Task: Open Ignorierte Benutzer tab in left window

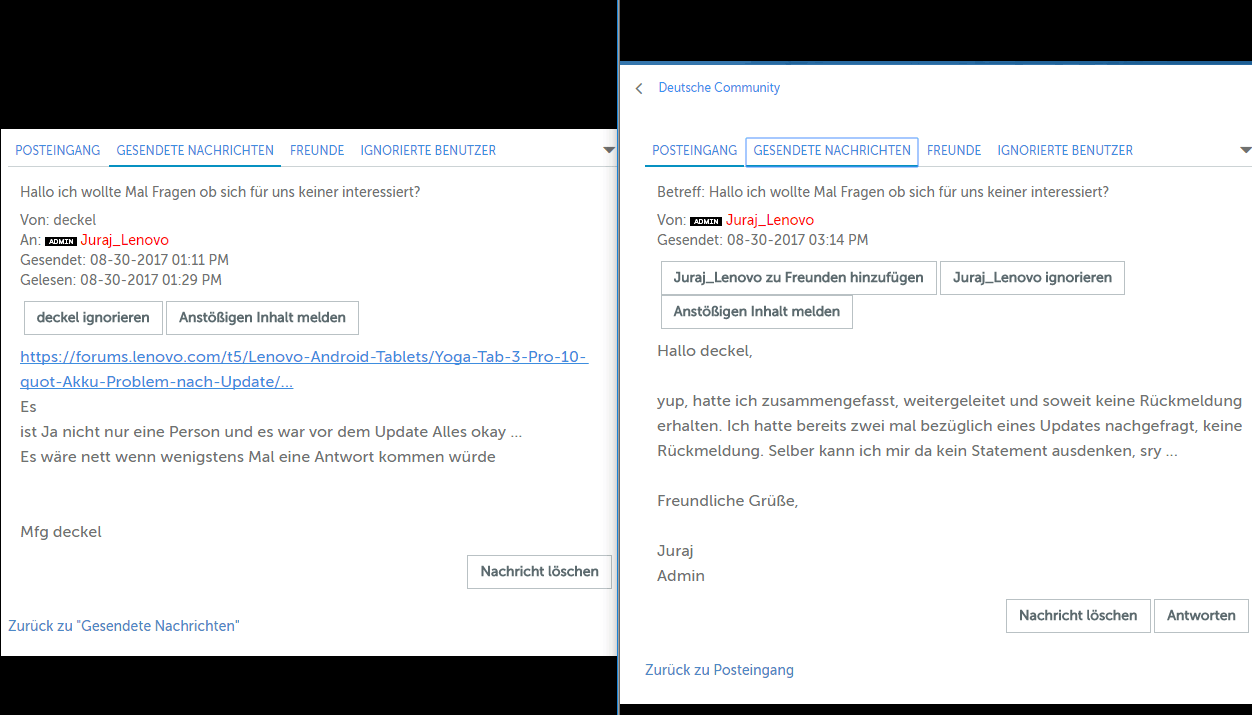Action: click(428, 150)
